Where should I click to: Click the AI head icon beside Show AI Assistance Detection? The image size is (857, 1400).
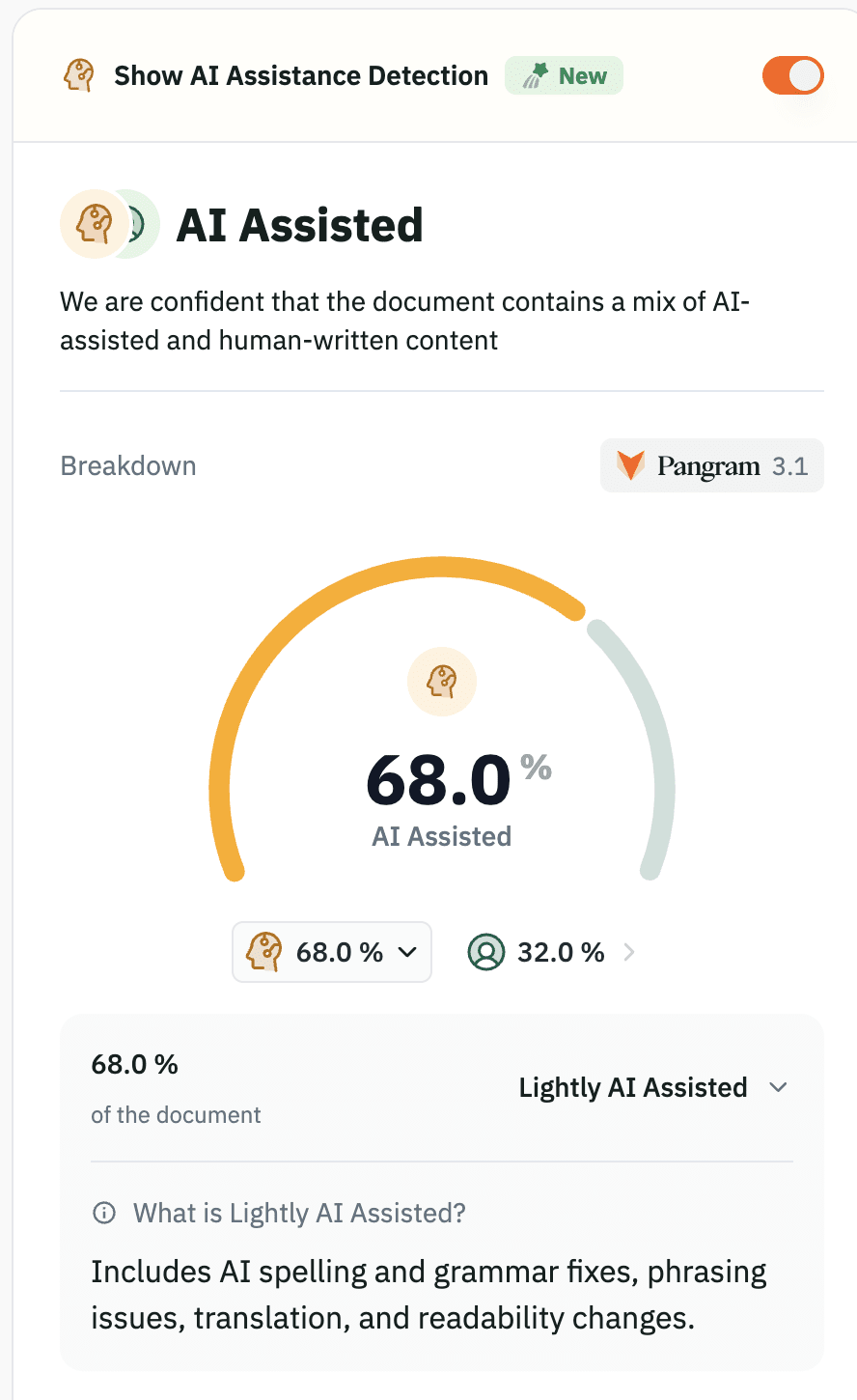pos(79,75)
